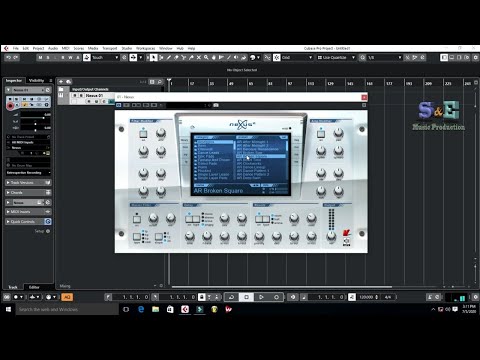This screenshot has width=480, height=360.
Task: Select the Mute X tool
Action: tap(199, 57)
